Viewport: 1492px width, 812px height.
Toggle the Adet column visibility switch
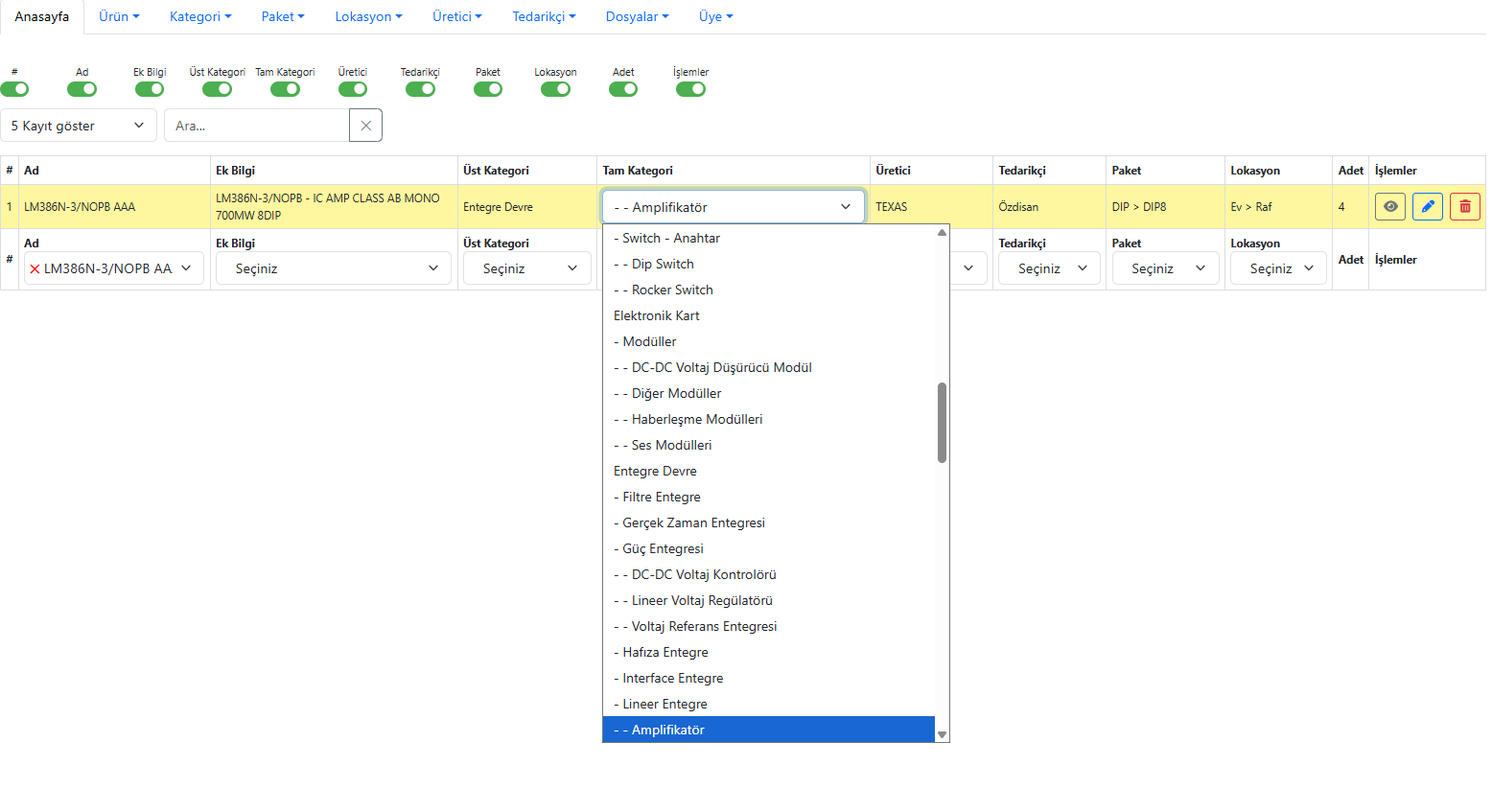623,89
